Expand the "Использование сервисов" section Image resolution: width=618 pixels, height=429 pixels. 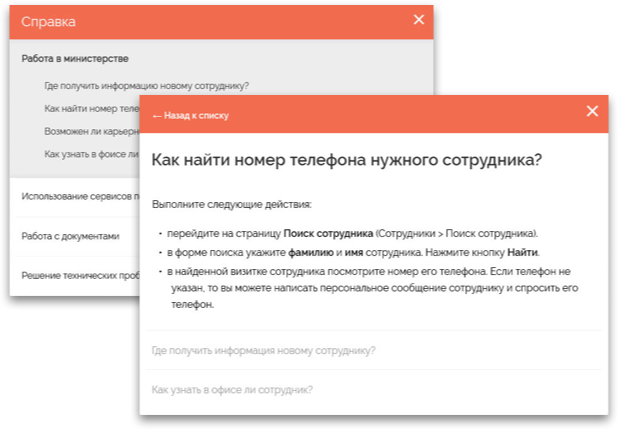pos(80,195)
